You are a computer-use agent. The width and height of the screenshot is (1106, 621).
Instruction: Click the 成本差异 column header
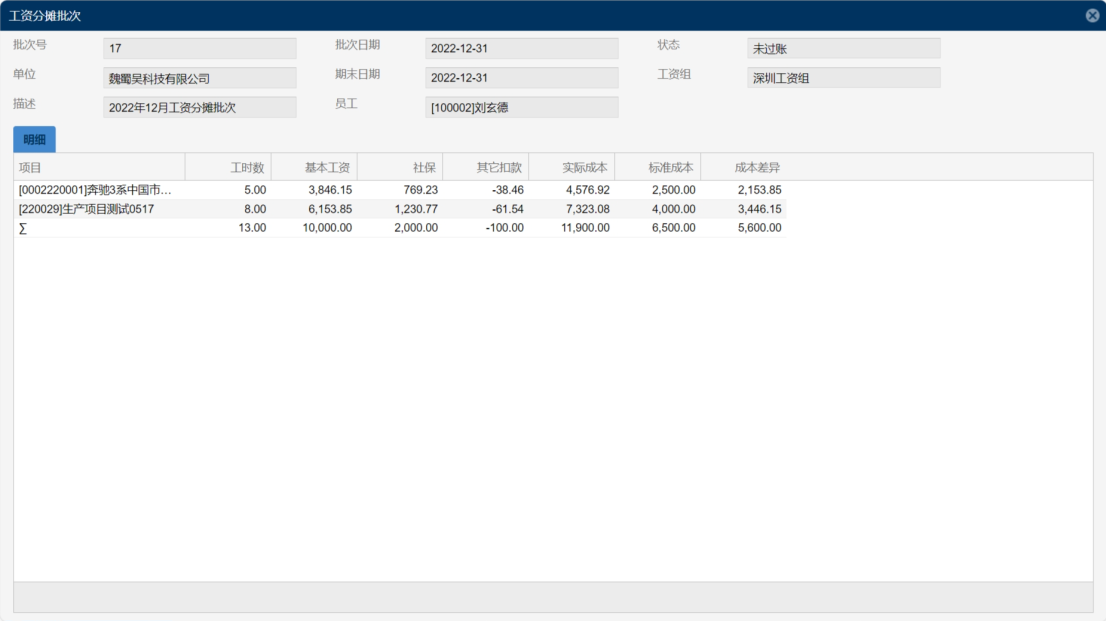pos(744,167)
